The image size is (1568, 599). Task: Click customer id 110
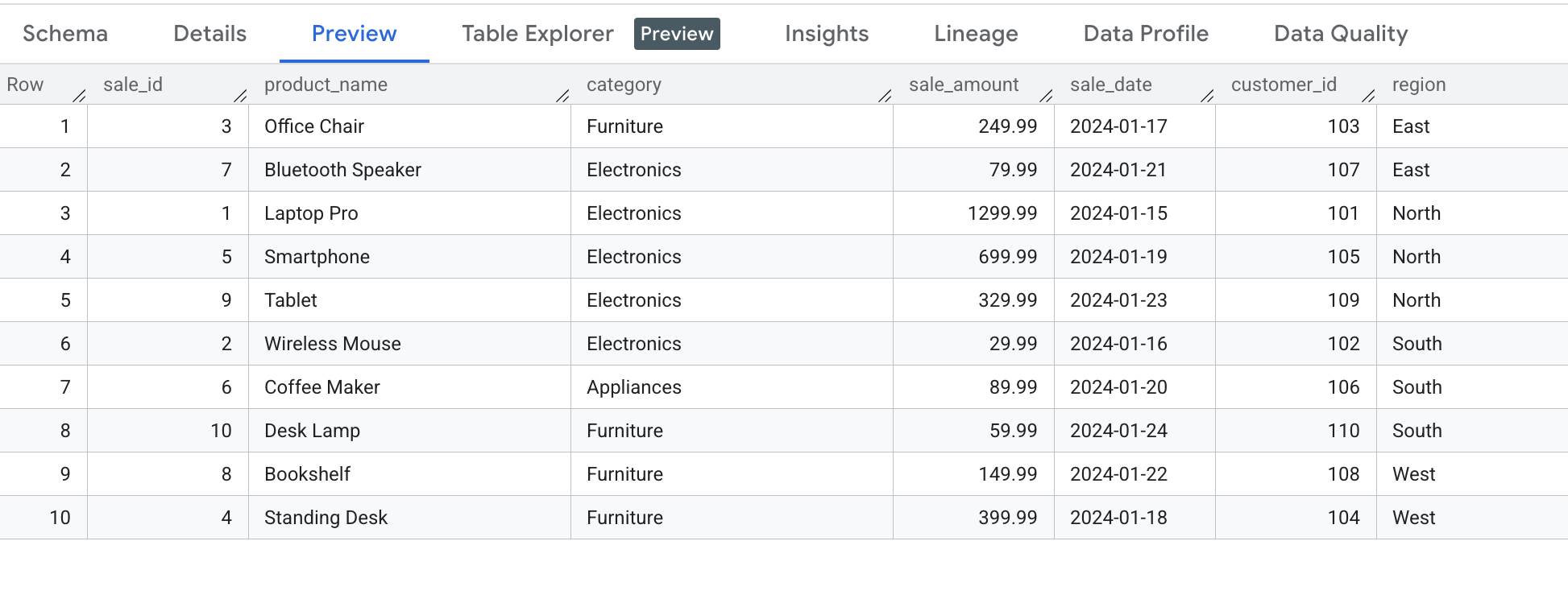coord(1343,431)
